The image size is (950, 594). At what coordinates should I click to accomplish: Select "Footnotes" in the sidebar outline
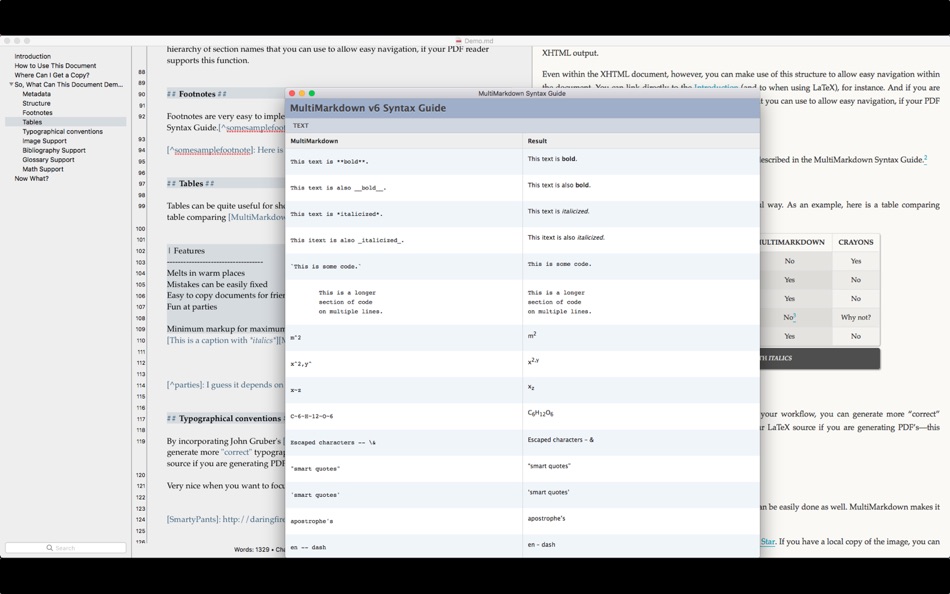40,112
